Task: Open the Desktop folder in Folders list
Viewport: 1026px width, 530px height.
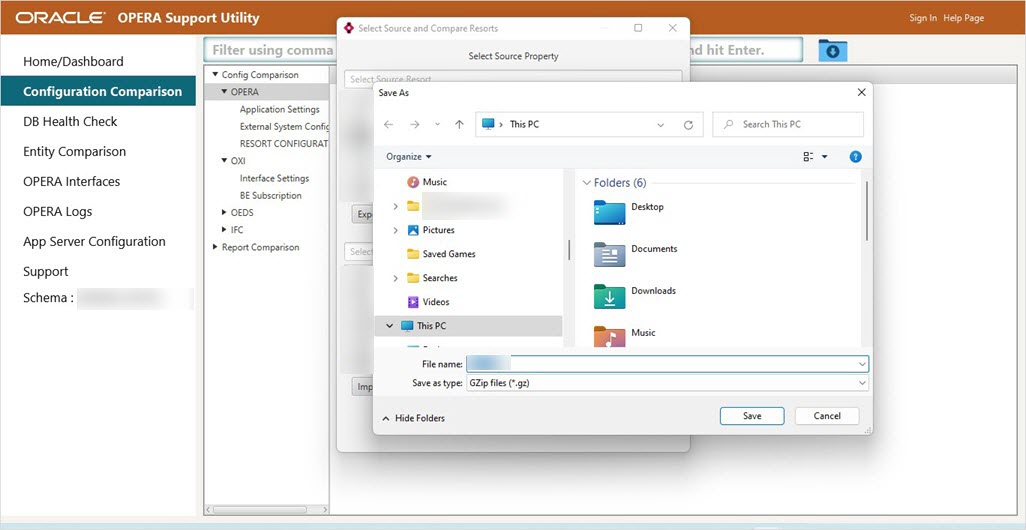Action: [629, 212]
